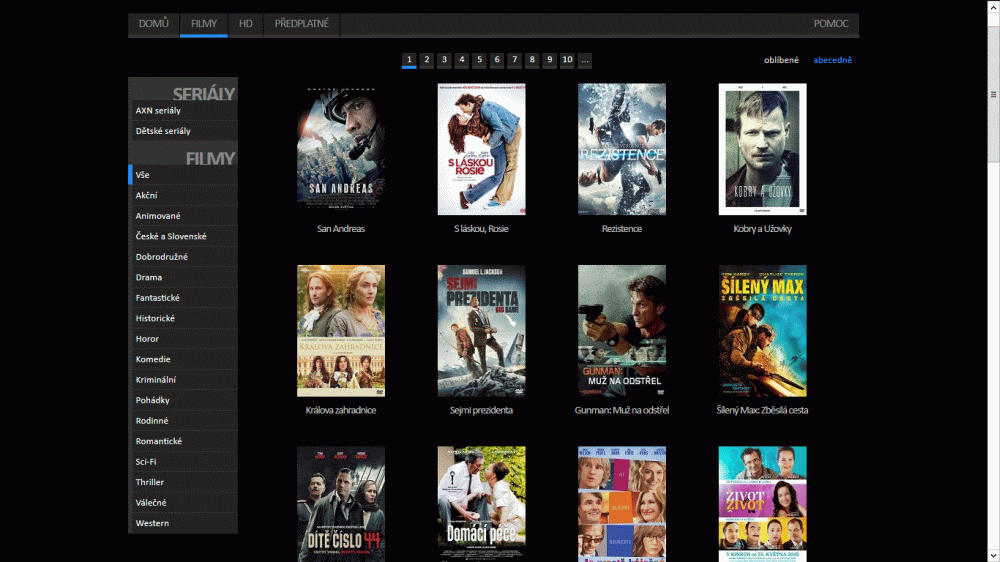This screenshot has height=562, width=1000.
Task: Open the San Andreas poster
Action: [x=341, y=149]
